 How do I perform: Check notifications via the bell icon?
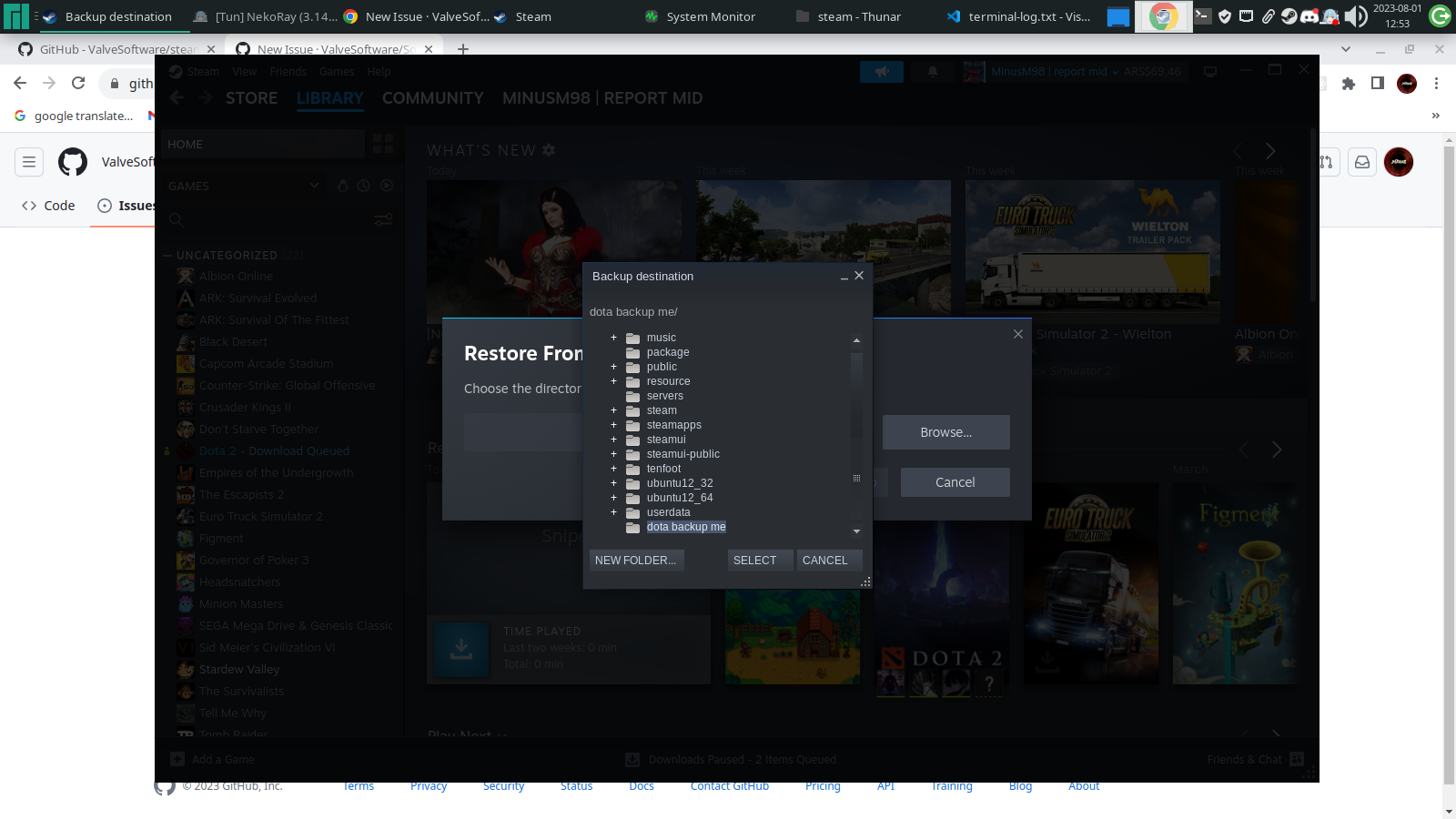932,71
